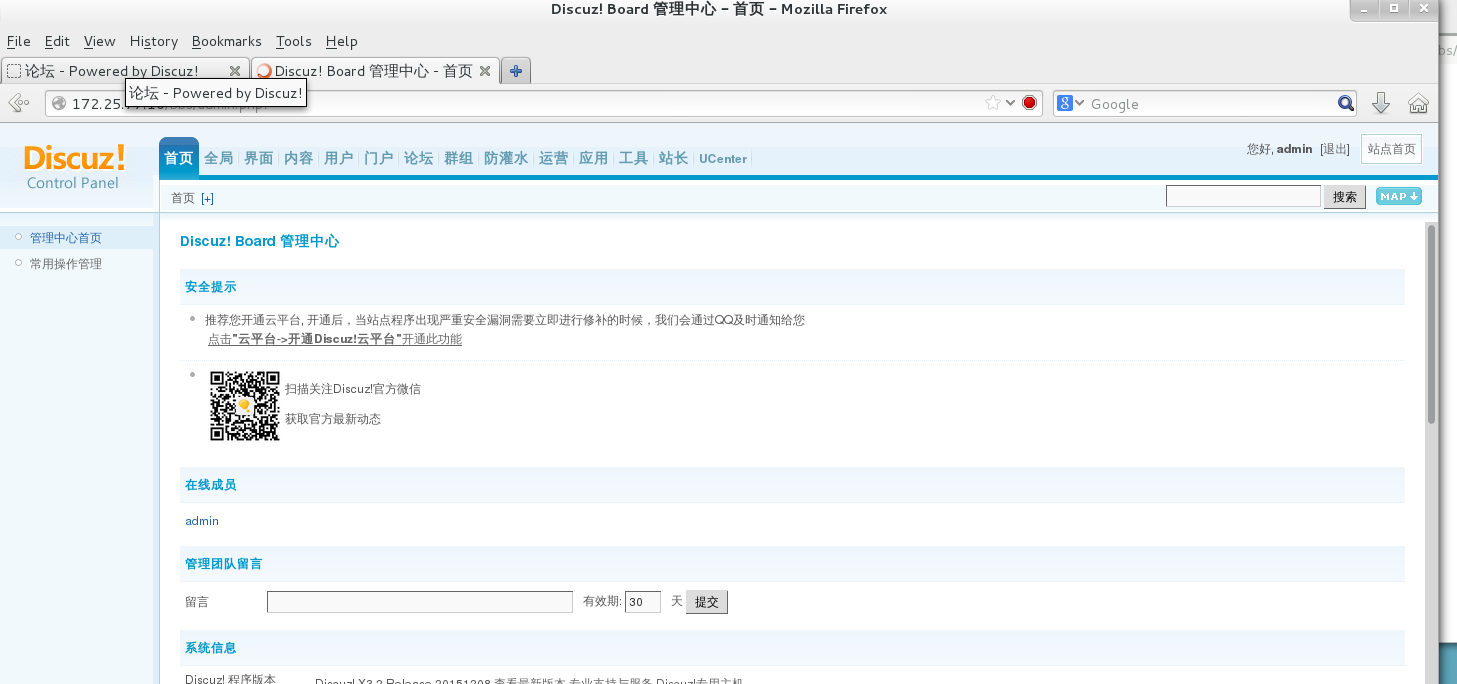Click admin under 在线成员
The height and width of the screenshot is (684, 1457).
(x=202, y=521)
